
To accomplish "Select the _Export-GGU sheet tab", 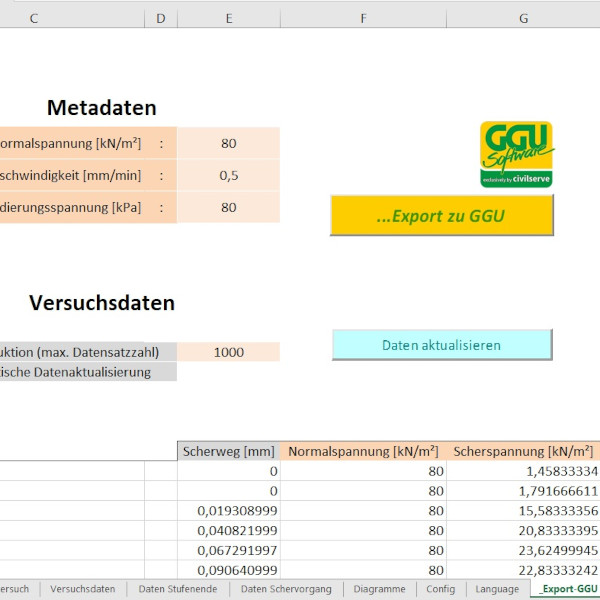I will tap(567, 589).
